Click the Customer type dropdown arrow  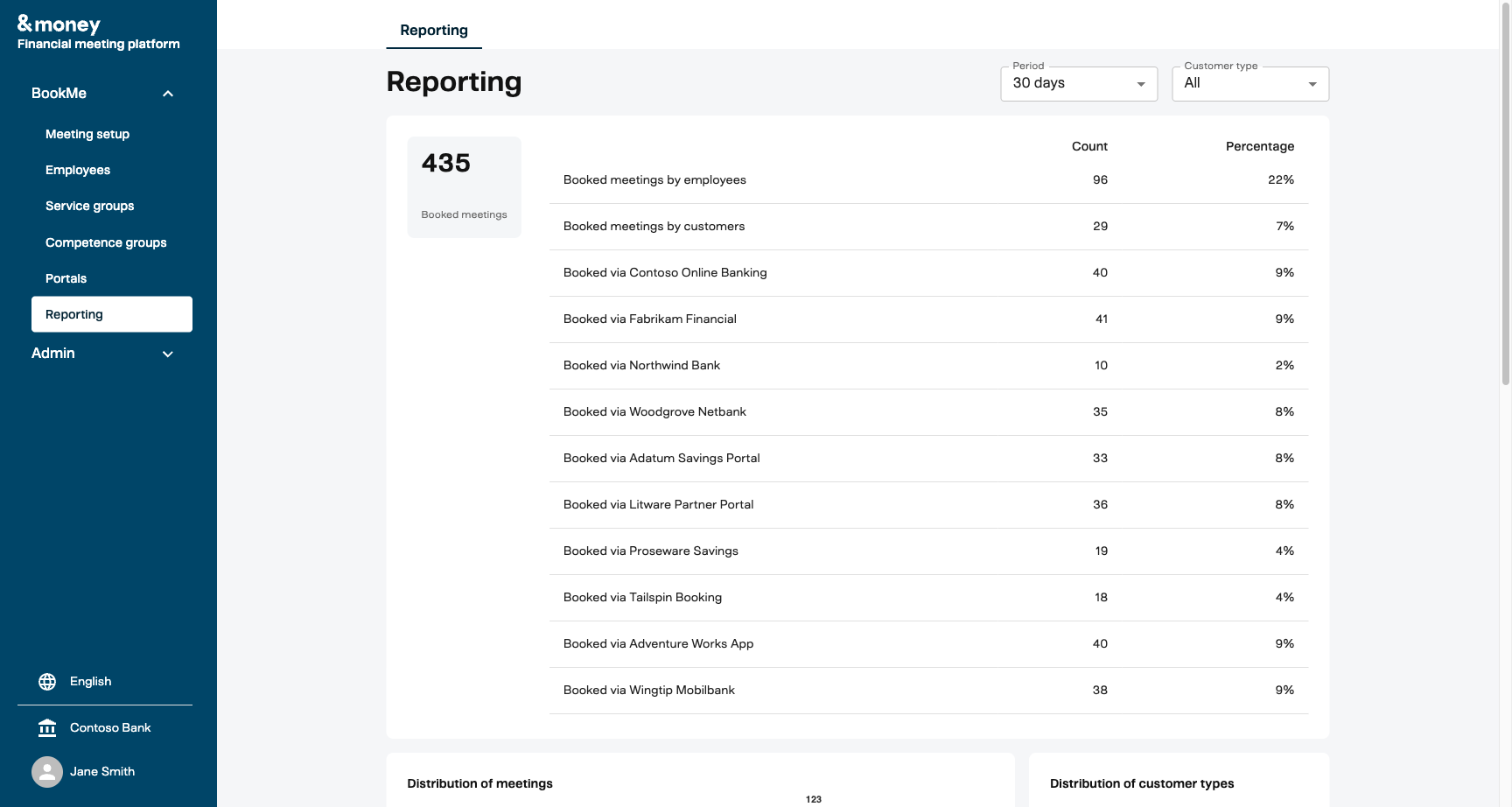1312,84
